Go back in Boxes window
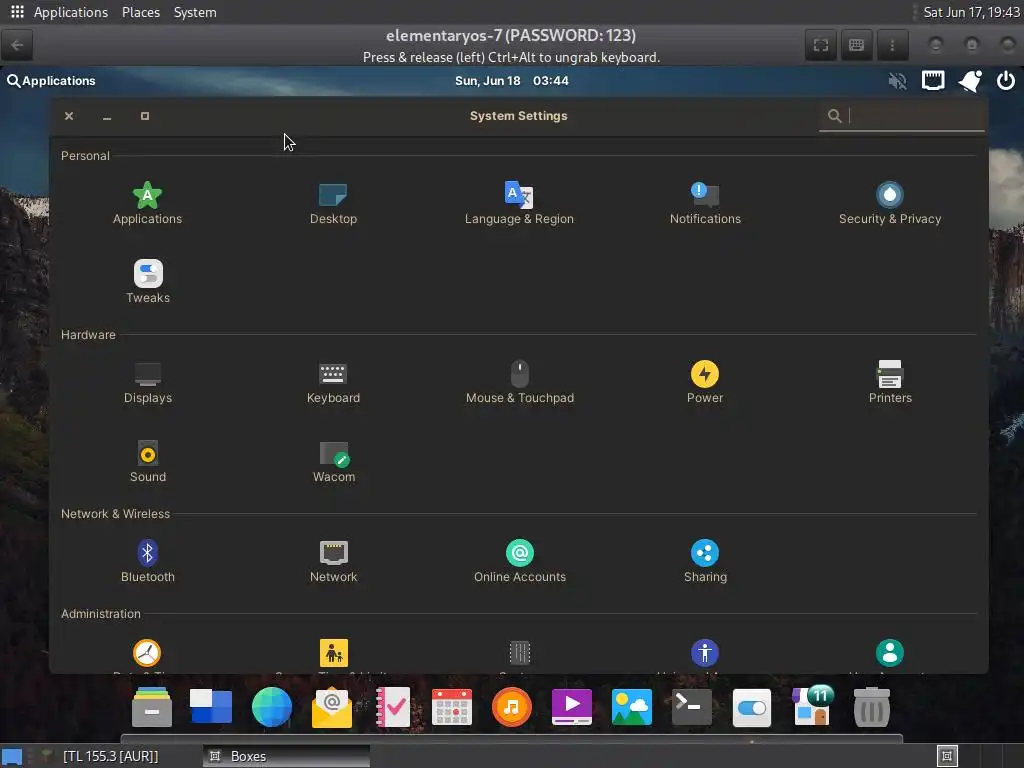Screen dimensions: 1024x768 click(x=18, y=45)
